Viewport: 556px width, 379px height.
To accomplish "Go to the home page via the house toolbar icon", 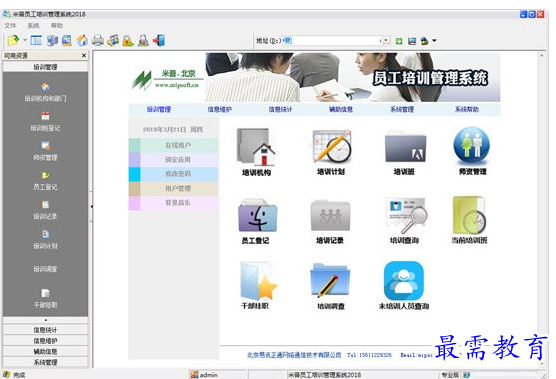I will tap(82, 40).
